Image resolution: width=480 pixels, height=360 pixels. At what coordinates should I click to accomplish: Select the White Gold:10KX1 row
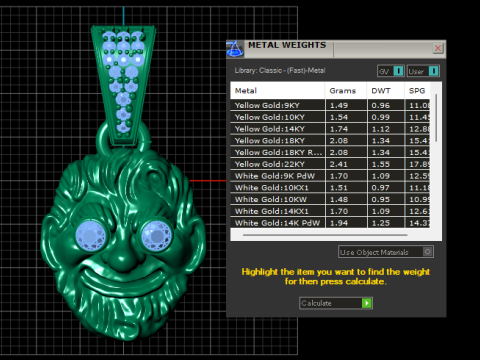[330, 188]
